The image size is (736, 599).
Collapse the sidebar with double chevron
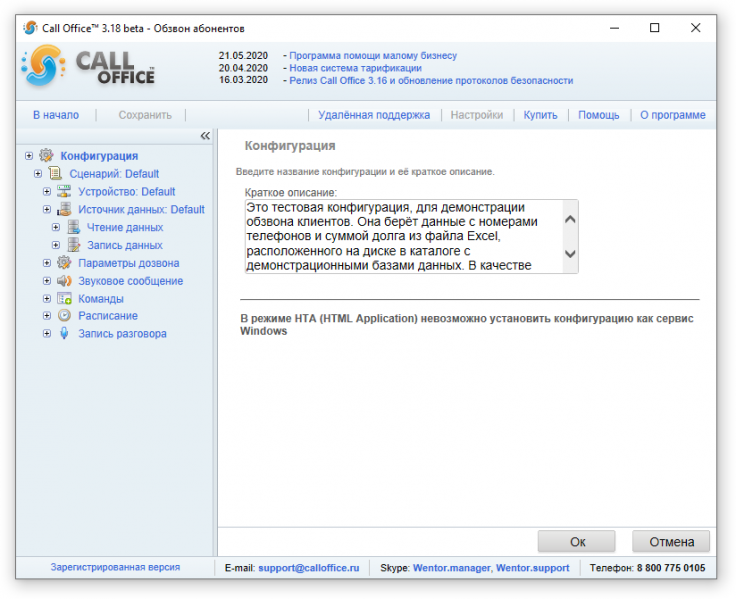pyautogui.click(x=205, y=136)
